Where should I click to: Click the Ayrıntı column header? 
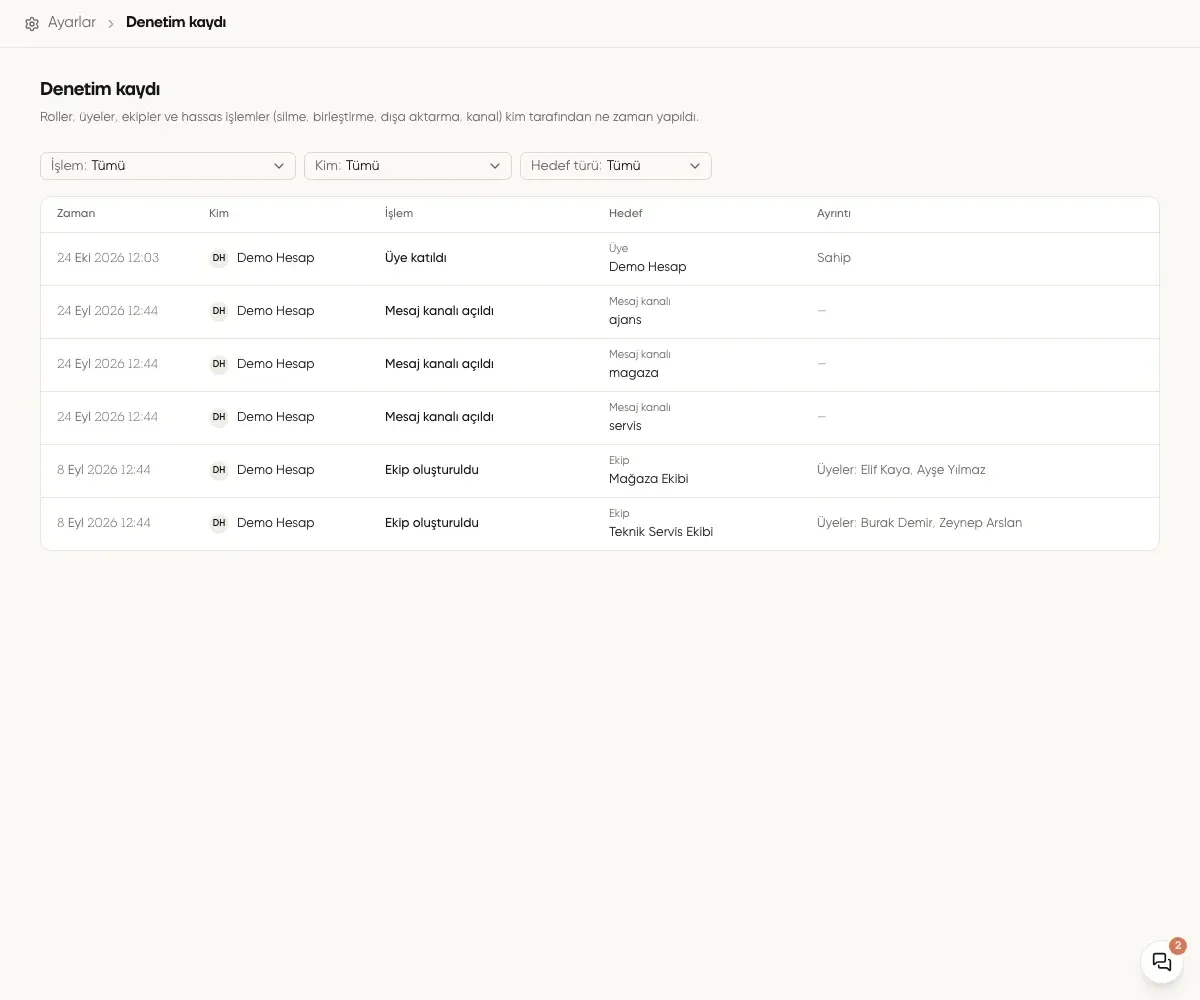pyautogui.click(x=834, y=214)
